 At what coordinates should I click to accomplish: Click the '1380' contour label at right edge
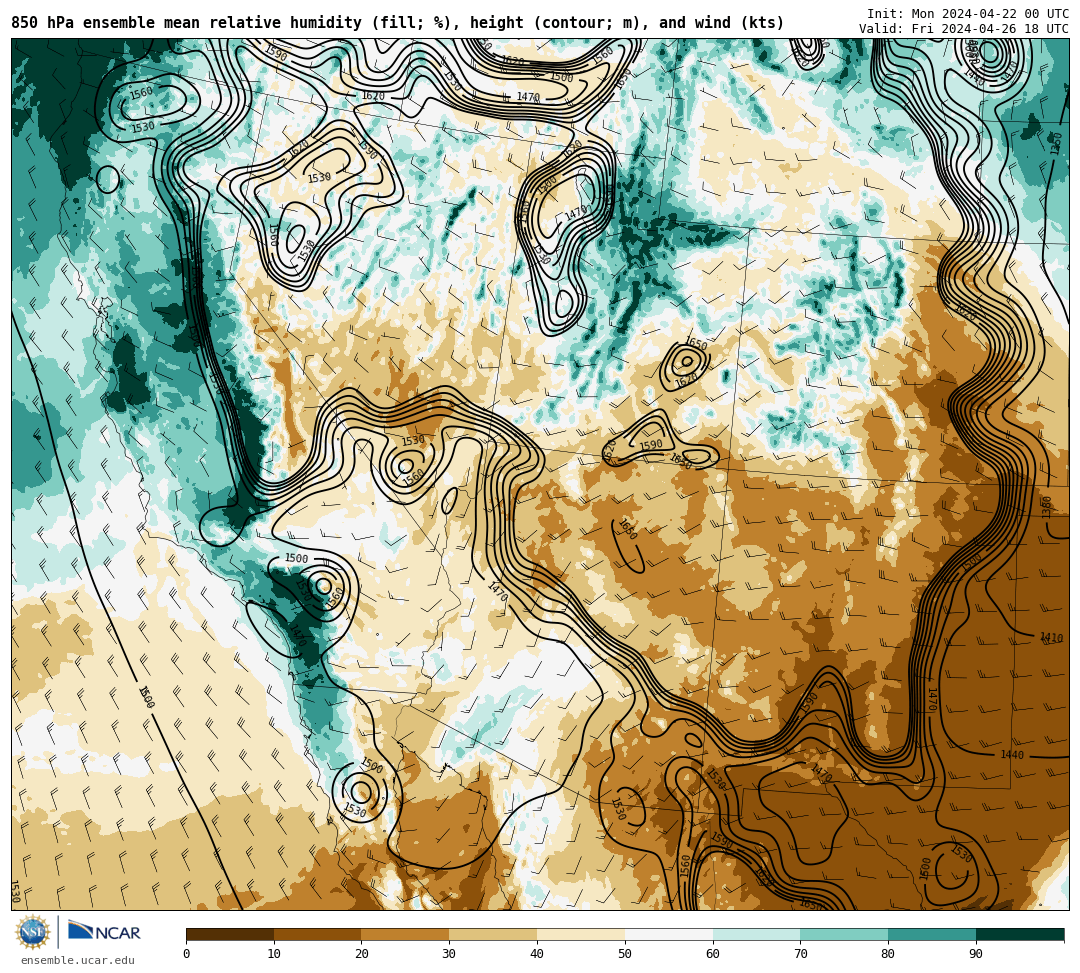pyautogui.click(x=1047, y=508)
